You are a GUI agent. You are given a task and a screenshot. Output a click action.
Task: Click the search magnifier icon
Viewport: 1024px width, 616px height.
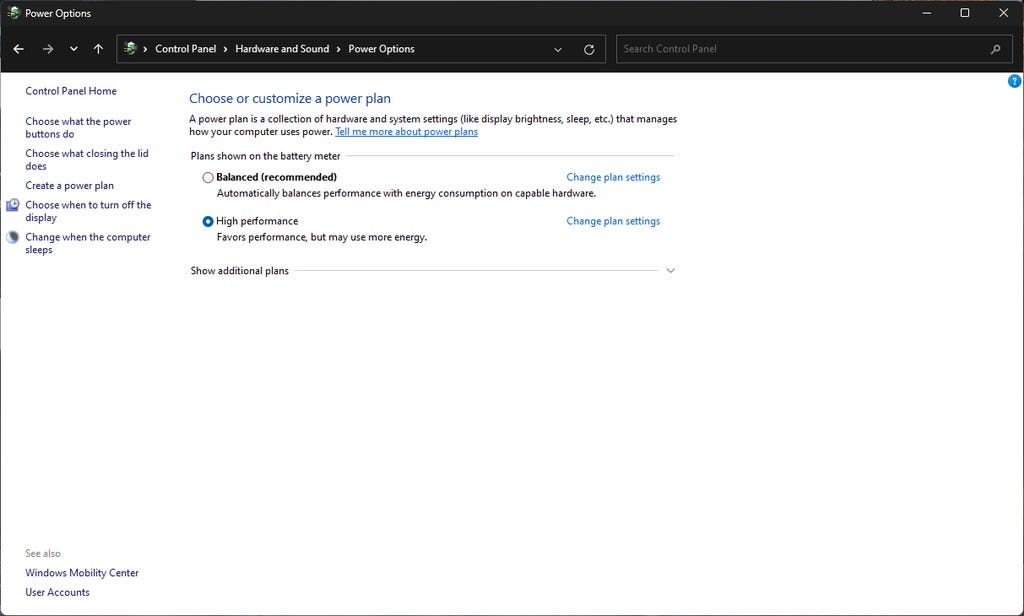[x=995, y=49]
